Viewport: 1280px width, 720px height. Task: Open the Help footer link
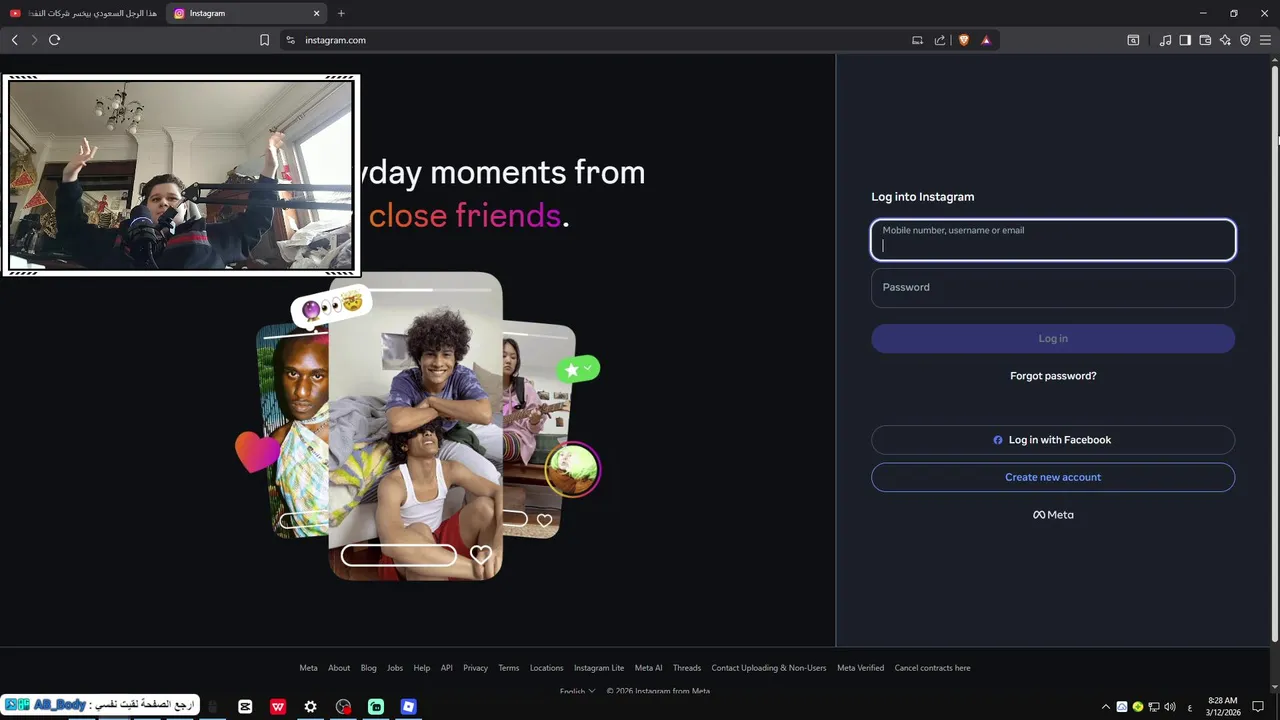[422, 668]
